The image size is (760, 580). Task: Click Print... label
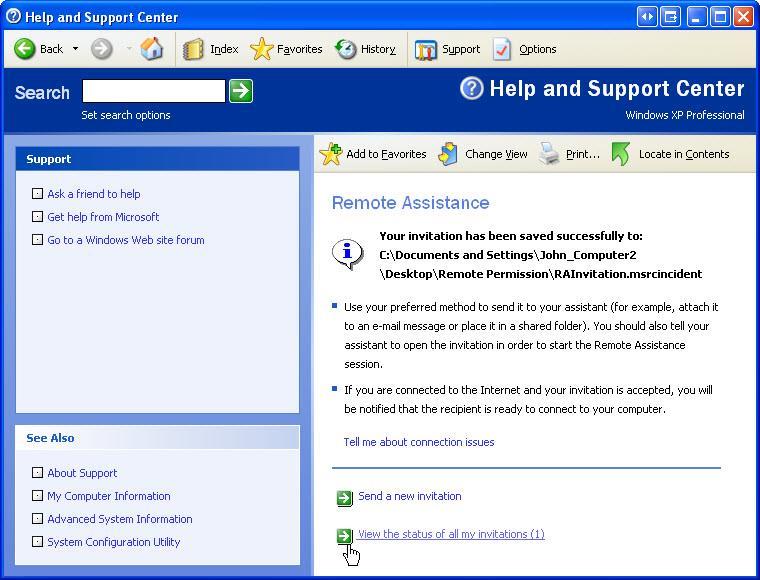tap(583, 154)
